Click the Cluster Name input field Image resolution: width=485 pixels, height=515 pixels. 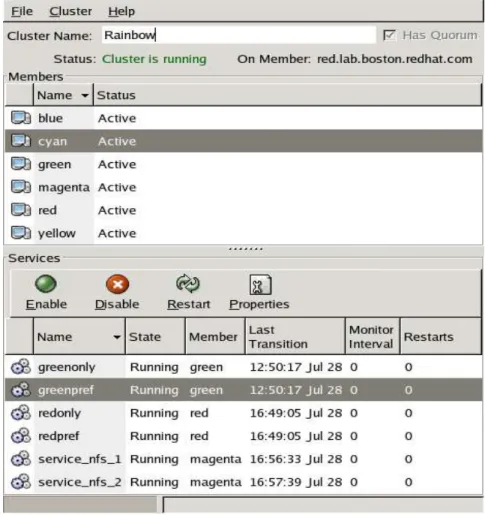pos(239,35)
